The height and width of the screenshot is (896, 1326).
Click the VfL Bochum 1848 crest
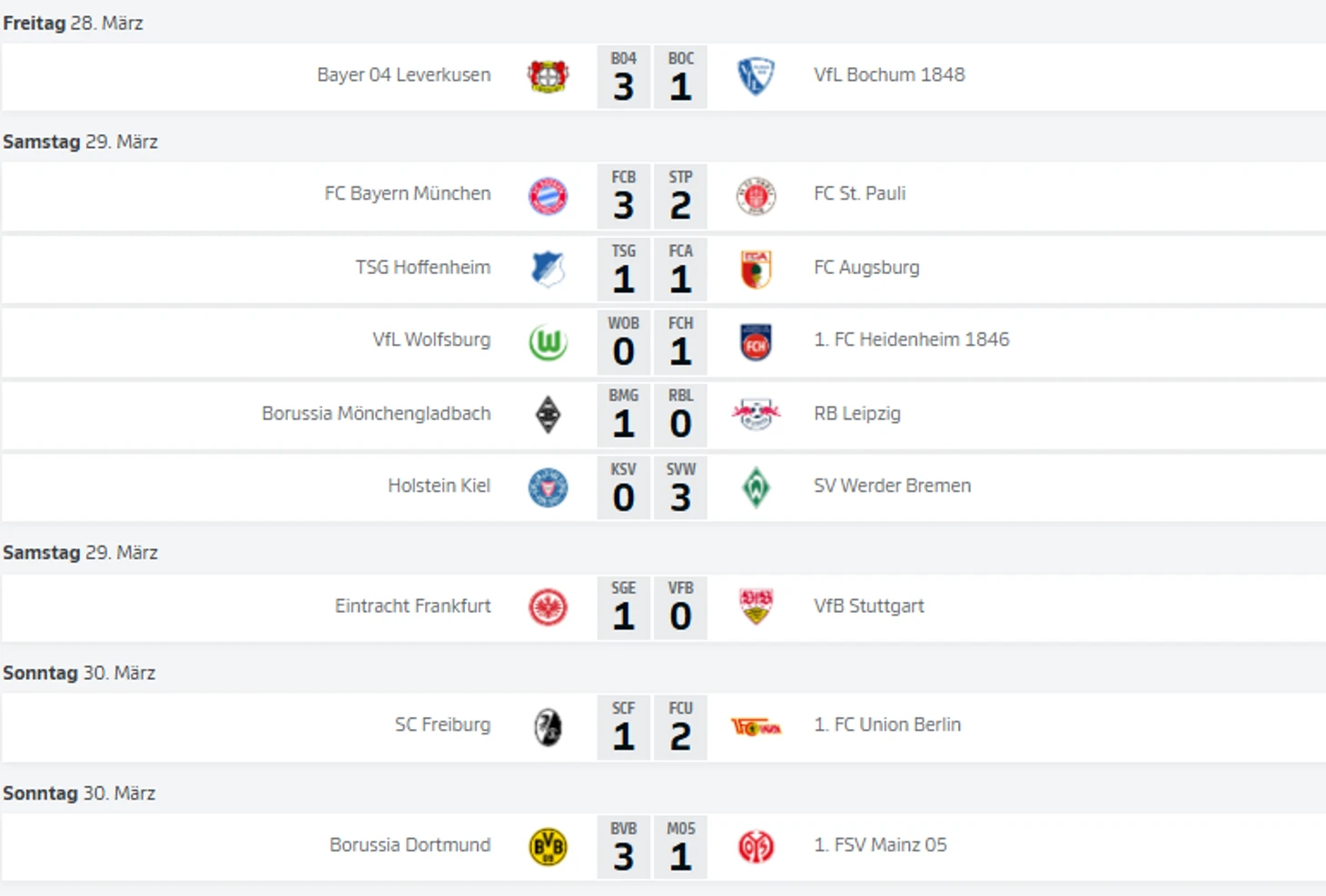(x=756, y=76)
